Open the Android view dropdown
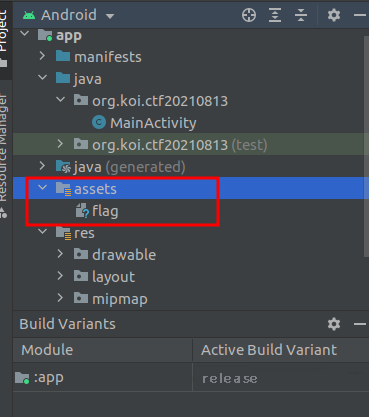The image size is (369, 417). pos(110,16)
